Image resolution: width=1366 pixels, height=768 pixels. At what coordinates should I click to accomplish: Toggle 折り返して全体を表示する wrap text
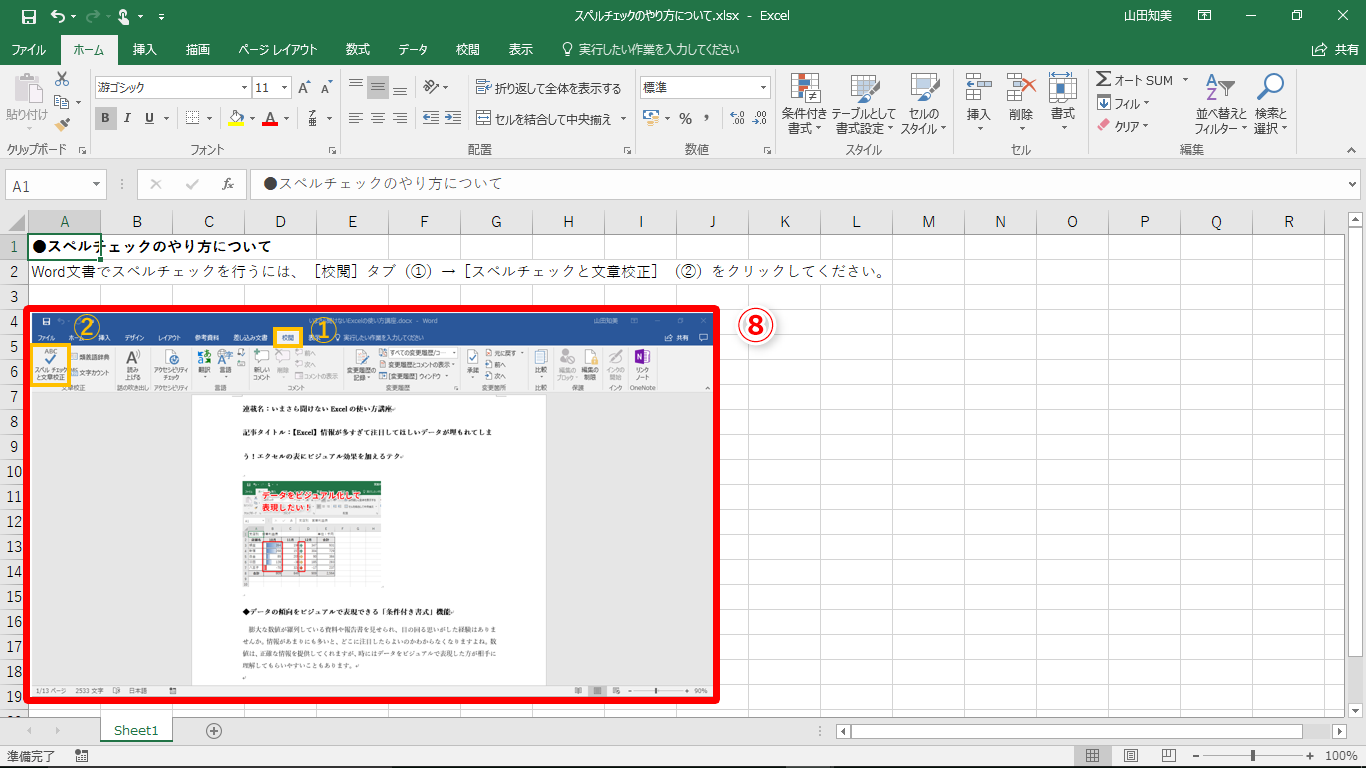click(549, 88)
